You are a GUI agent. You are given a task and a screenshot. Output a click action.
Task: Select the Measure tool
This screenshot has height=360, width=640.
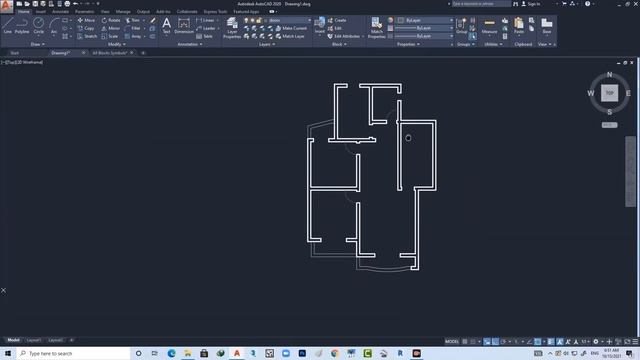tap(489, 26)
